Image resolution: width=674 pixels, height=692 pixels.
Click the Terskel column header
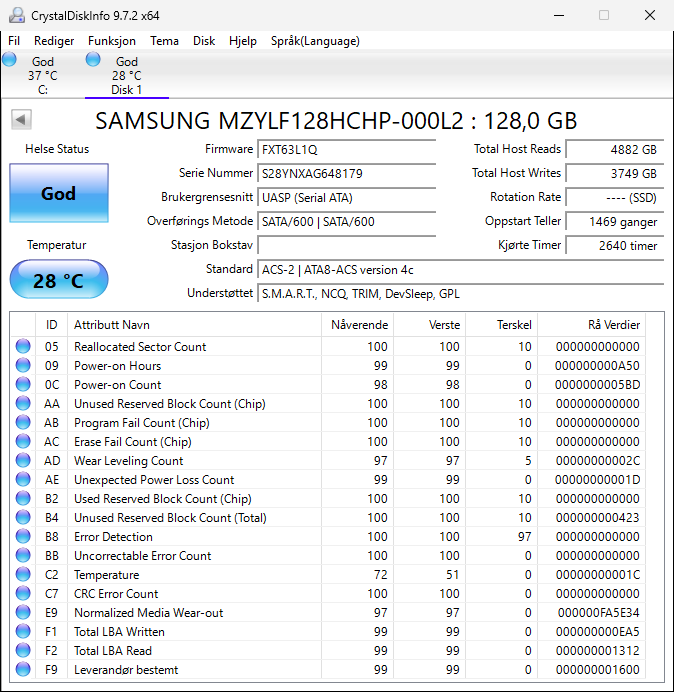tap(501, 325)
